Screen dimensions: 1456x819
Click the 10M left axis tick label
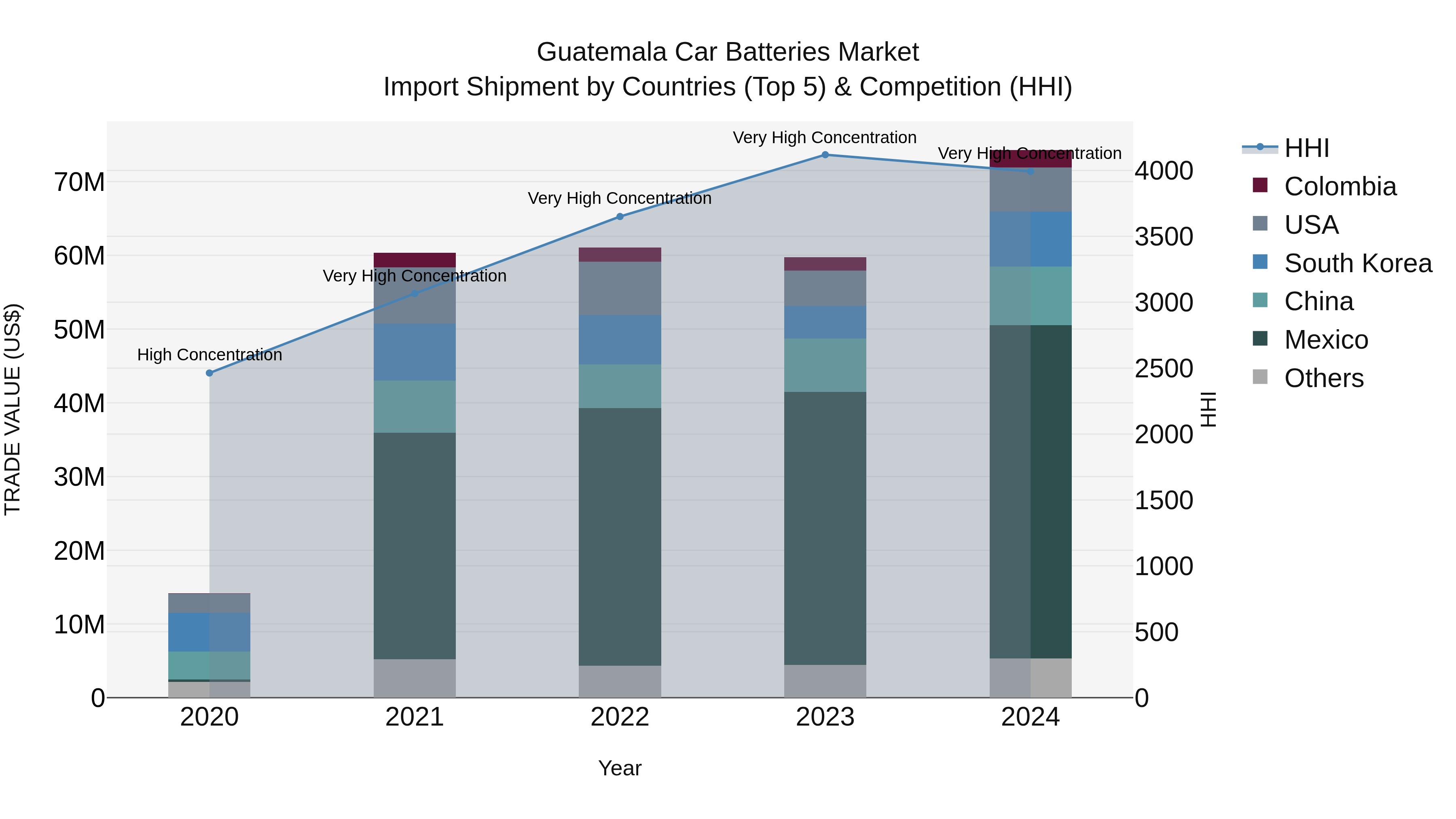click(x=79, y=624)
